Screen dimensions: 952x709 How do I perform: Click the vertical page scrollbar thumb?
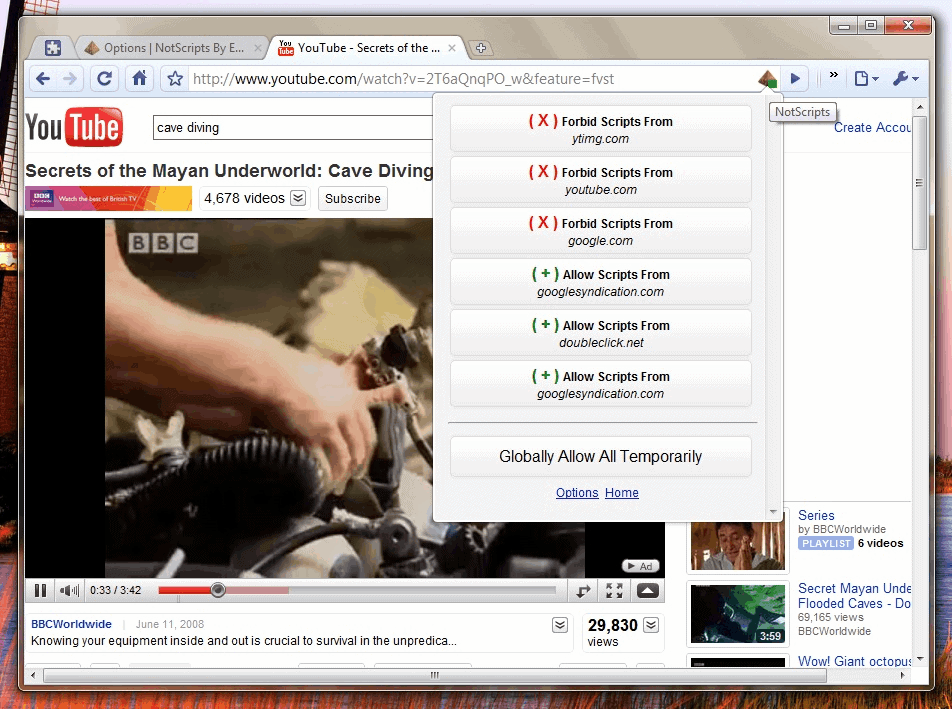point(920,183)
